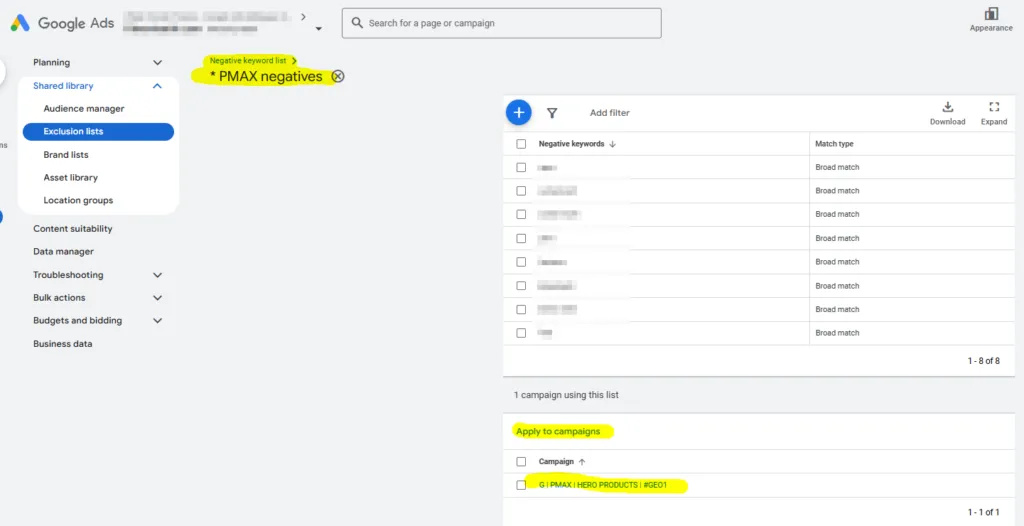Screen dimensions: 1024x526
Task: Click the Campaign column header
Action: [556, 461]
